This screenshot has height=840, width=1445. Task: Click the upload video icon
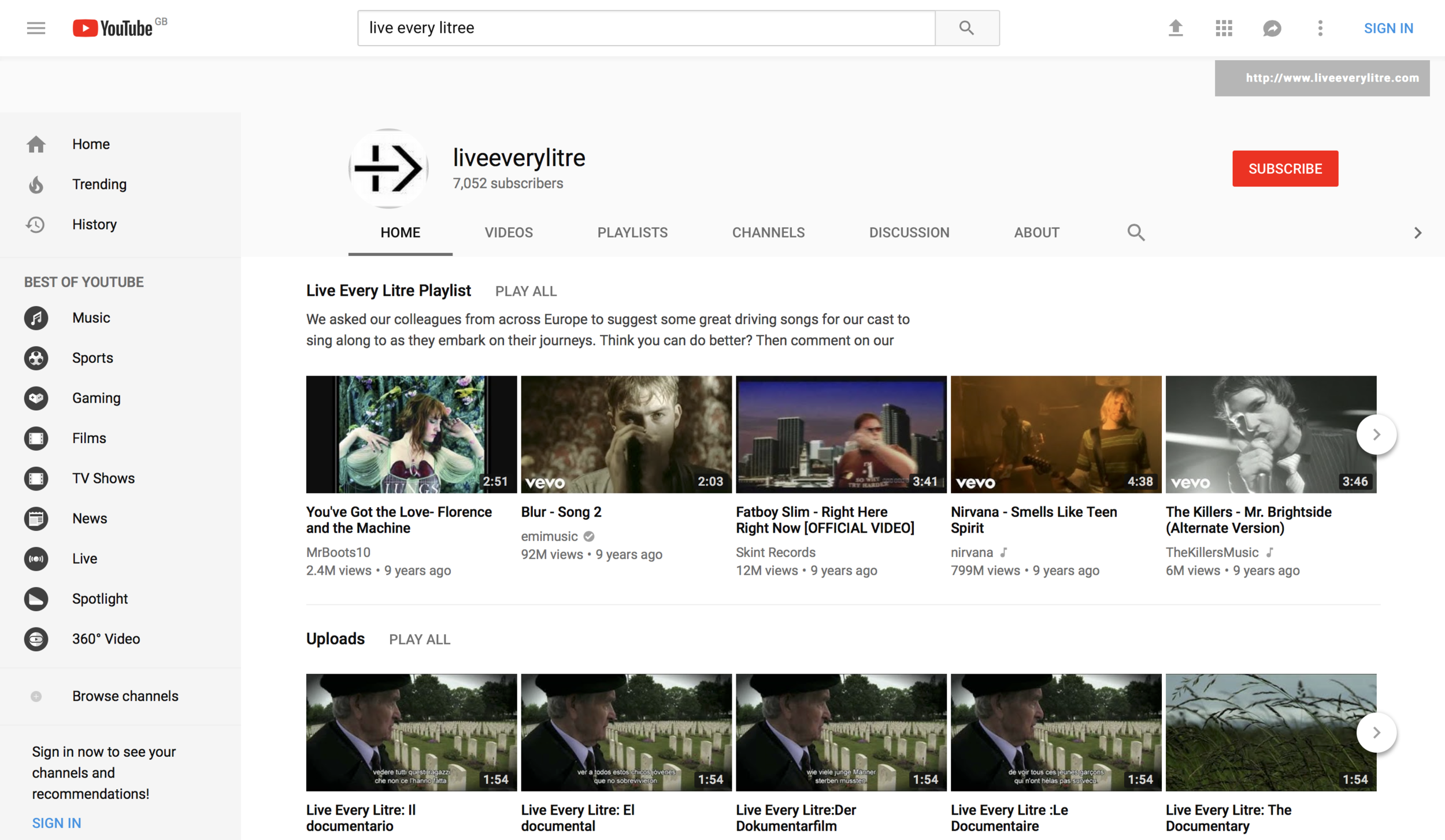[1176, 28]
